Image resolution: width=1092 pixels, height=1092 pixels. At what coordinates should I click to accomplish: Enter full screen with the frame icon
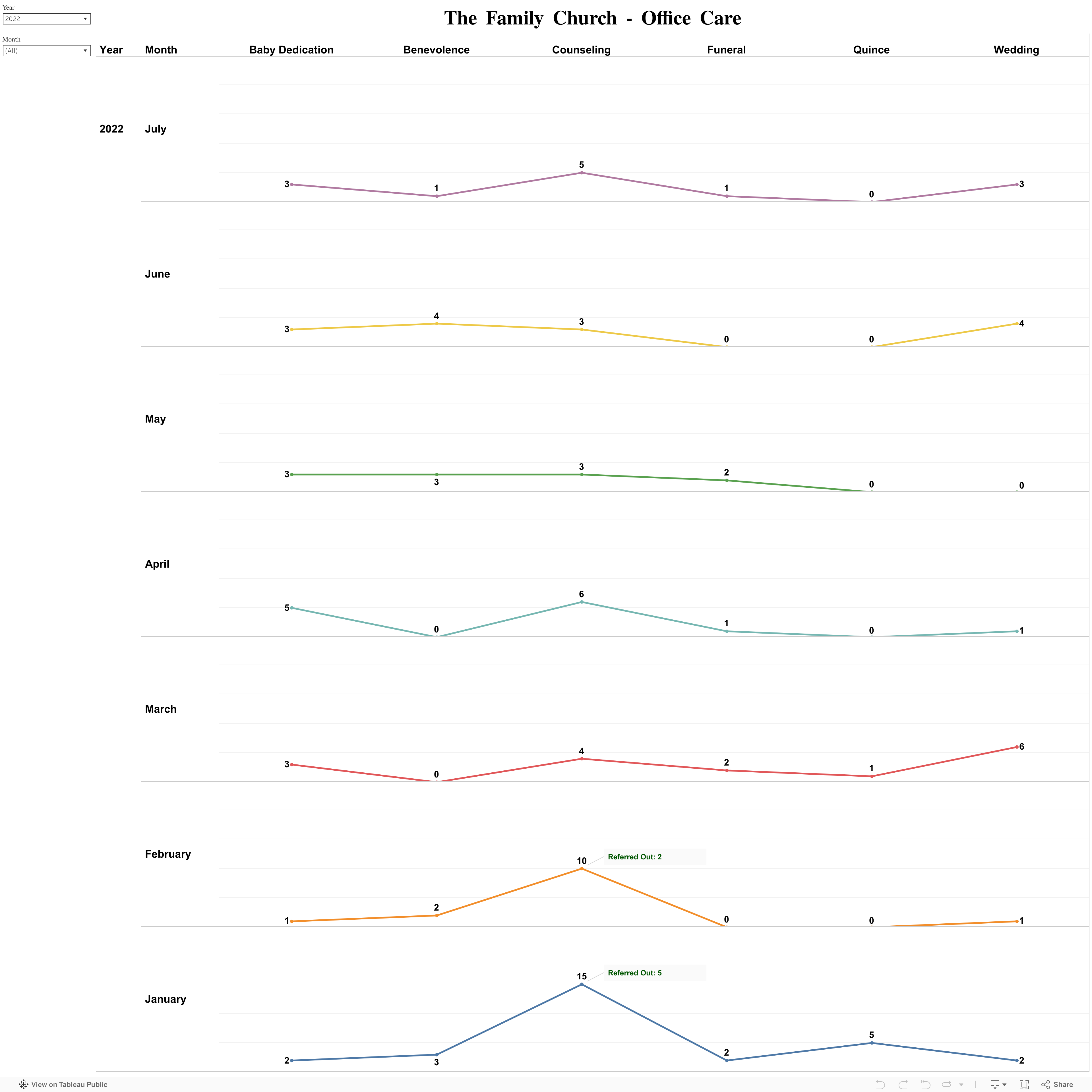point(1024,1084)
